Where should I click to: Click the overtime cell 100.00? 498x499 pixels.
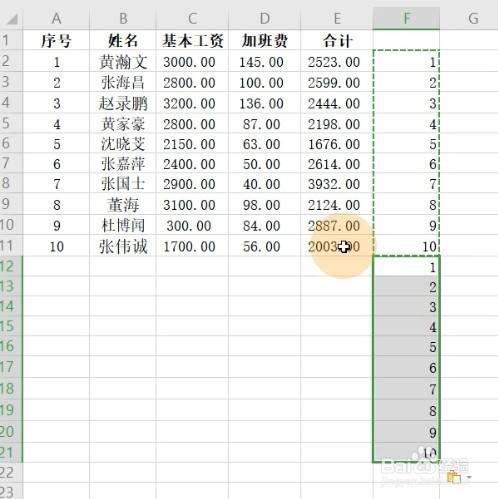coord(265,83)
